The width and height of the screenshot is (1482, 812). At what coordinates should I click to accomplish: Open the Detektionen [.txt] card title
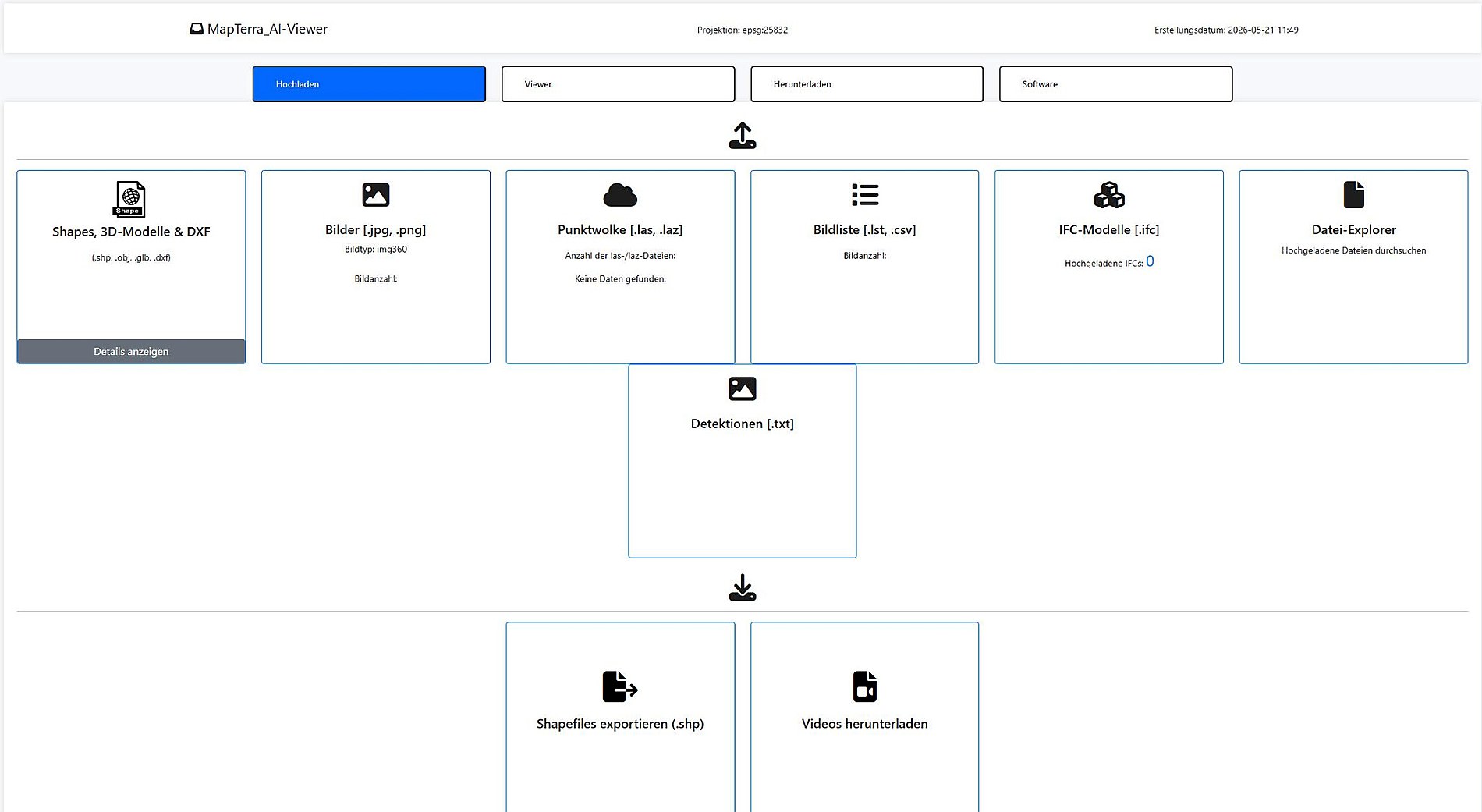(742, 424)
